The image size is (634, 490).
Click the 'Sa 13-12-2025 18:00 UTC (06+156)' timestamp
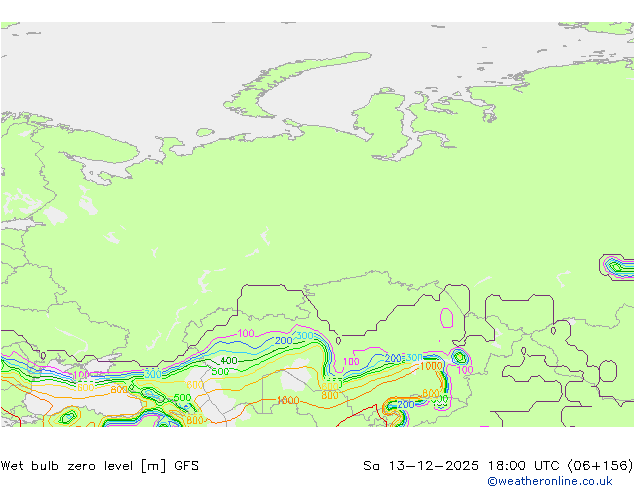(x=498, y=466)
